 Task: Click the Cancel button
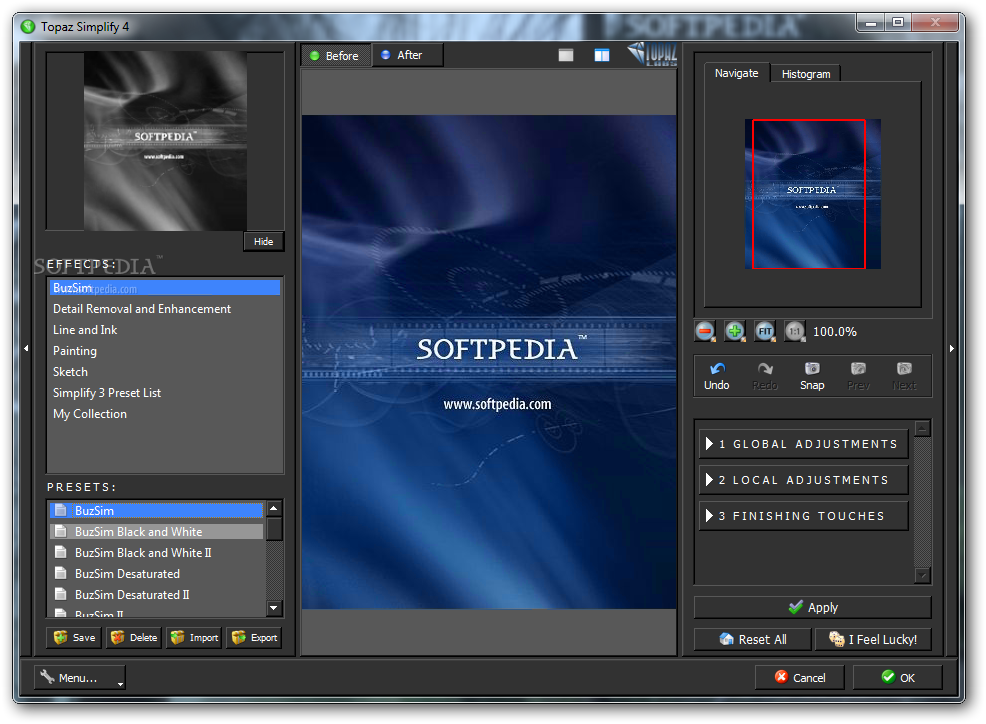click(800, 677)
